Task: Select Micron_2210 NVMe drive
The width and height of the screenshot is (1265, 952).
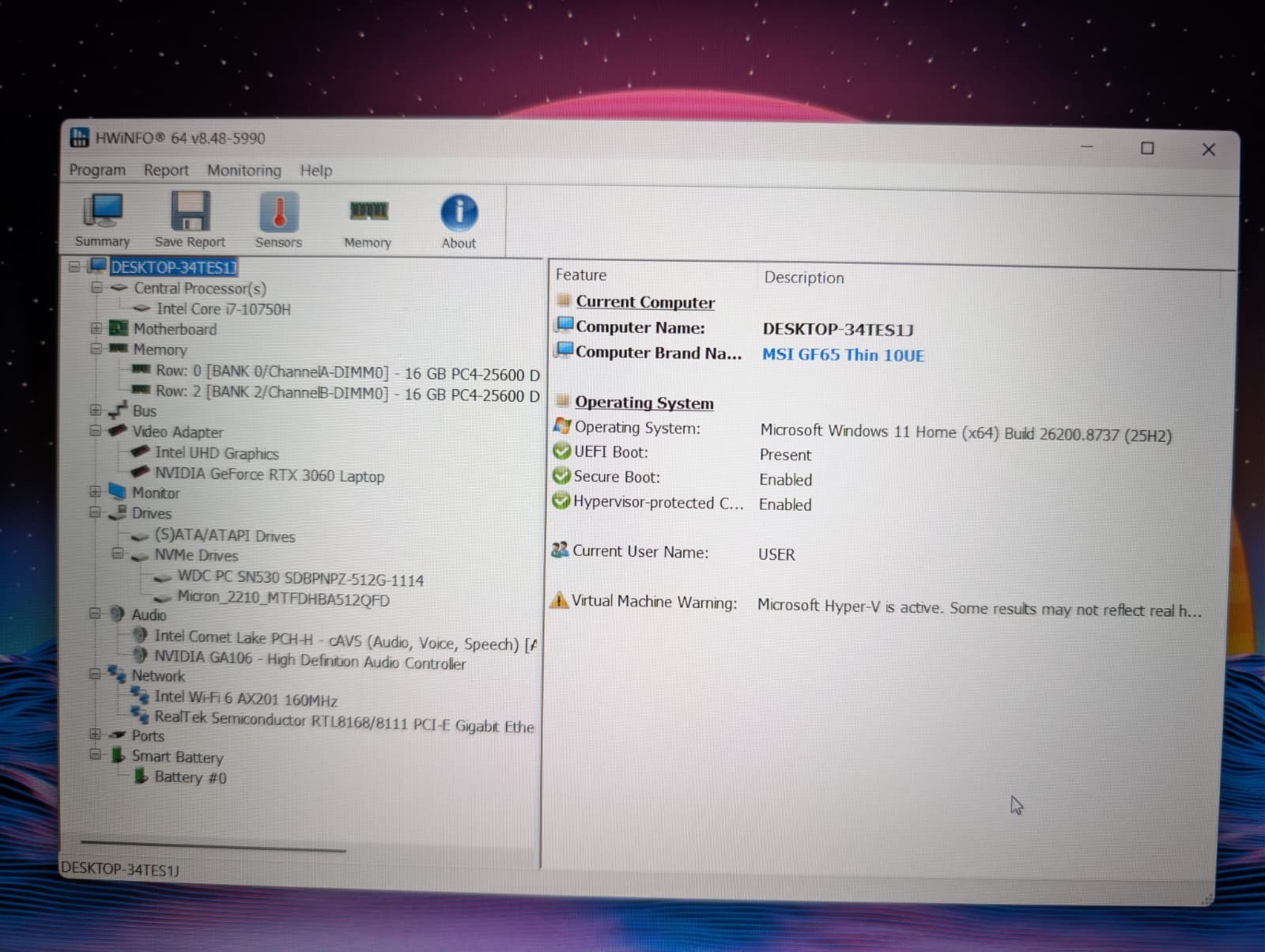Action: pos(283,599)
